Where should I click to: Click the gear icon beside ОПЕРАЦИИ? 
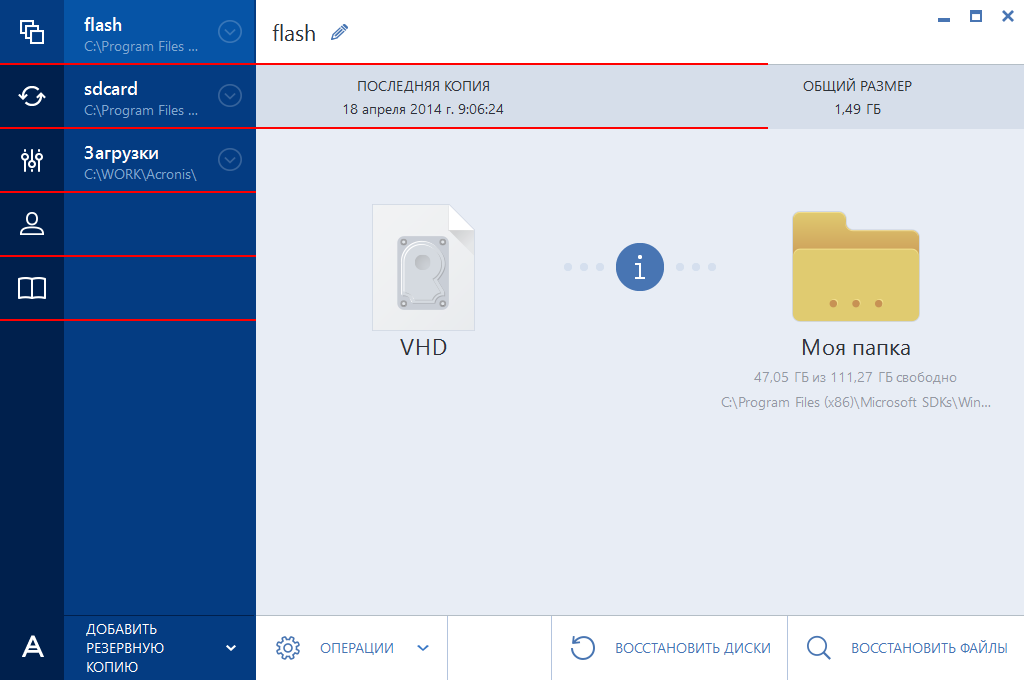pyautogui.click(x=288, y=648)
